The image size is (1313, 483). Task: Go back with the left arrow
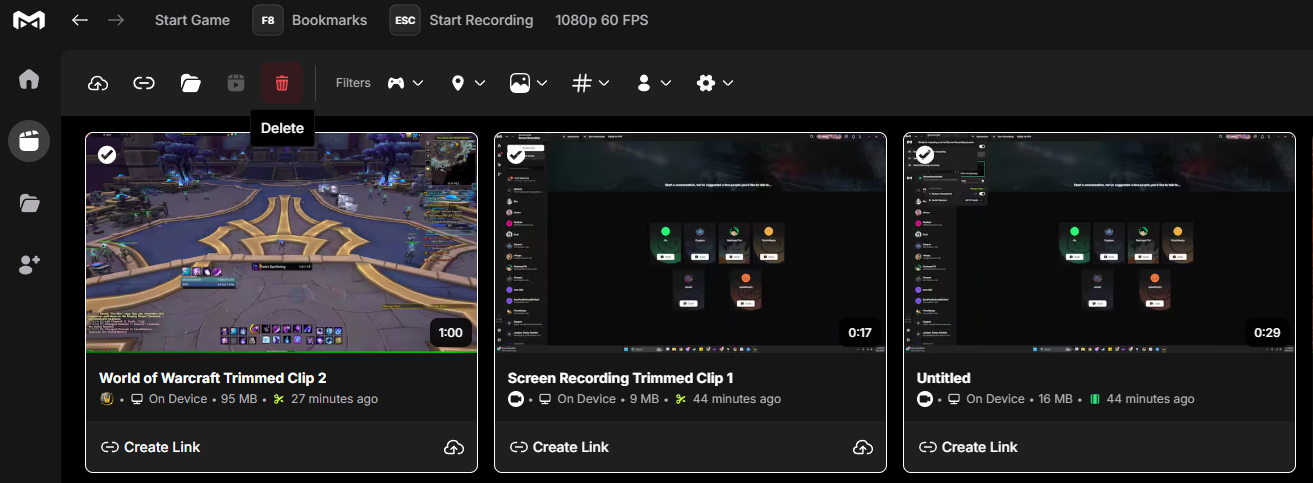(x=80, y=20)
